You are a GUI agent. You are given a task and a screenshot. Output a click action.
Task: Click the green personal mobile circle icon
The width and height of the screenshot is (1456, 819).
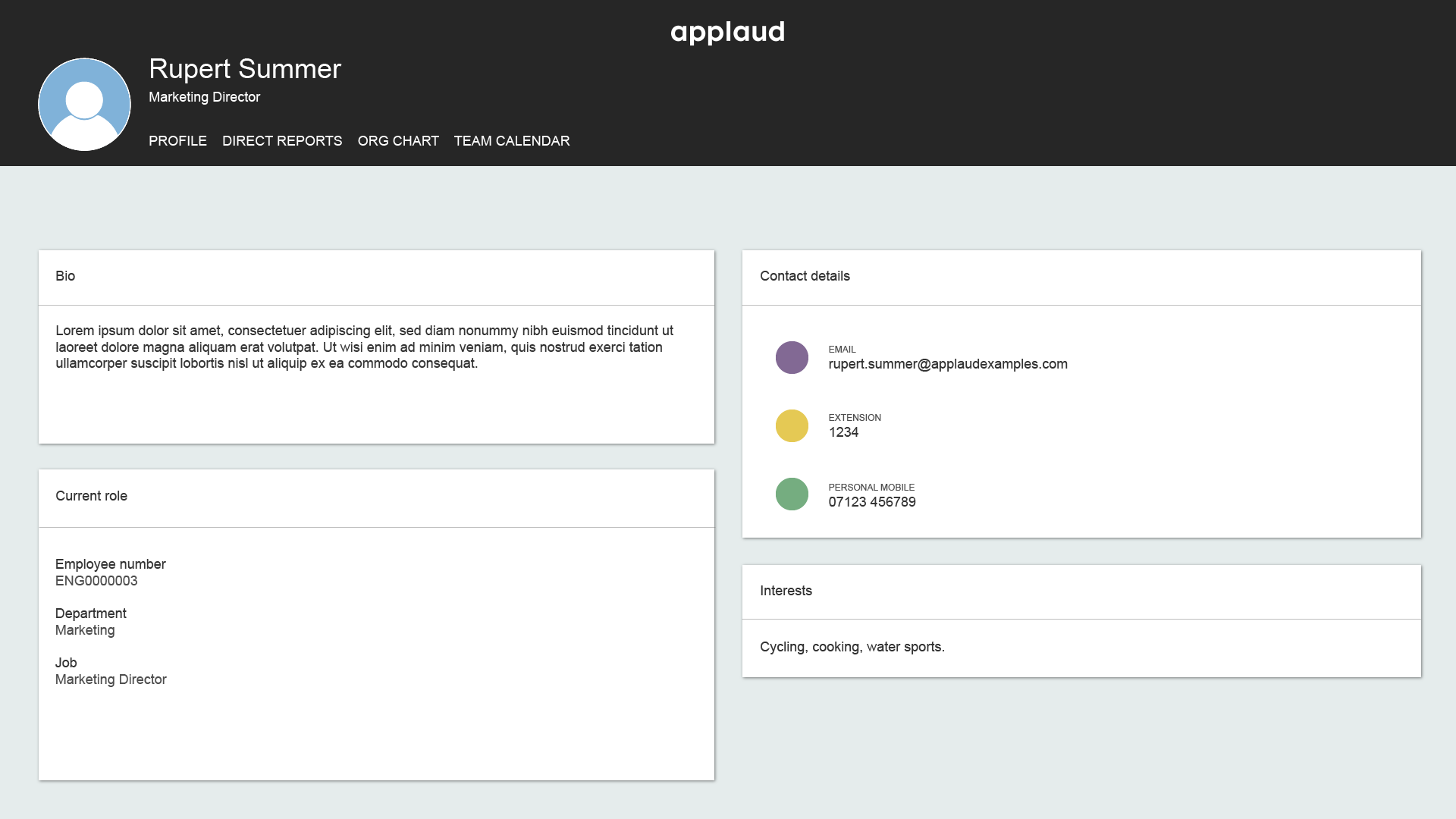(x=792, y=494)
